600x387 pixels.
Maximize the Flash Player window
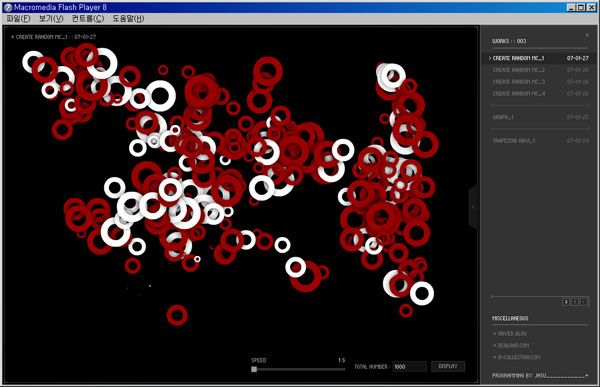coord(581,7)
